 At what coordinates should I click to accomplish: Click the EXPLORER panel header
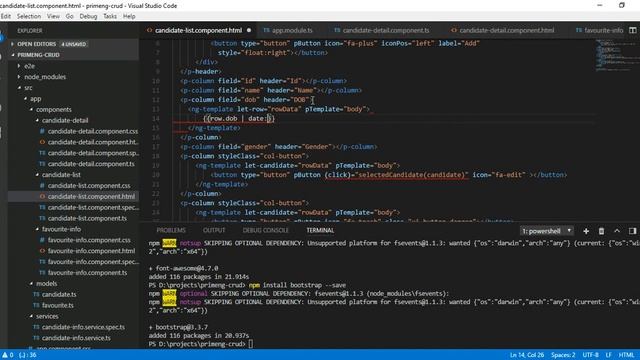[x=29, y=31]
